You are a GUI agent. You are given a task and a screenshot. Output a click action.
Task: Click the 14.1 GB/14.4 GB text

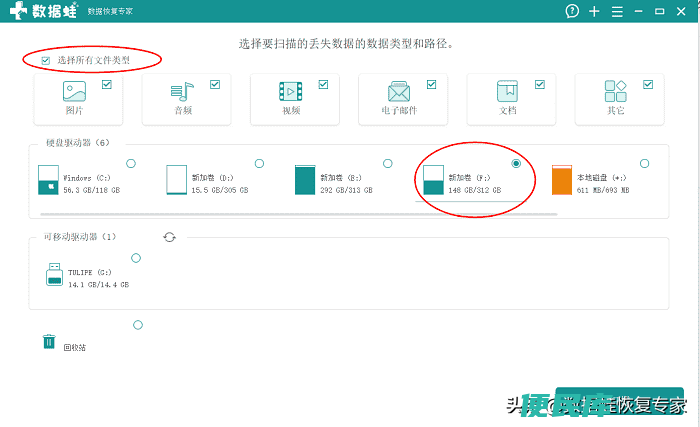point(98,285)
